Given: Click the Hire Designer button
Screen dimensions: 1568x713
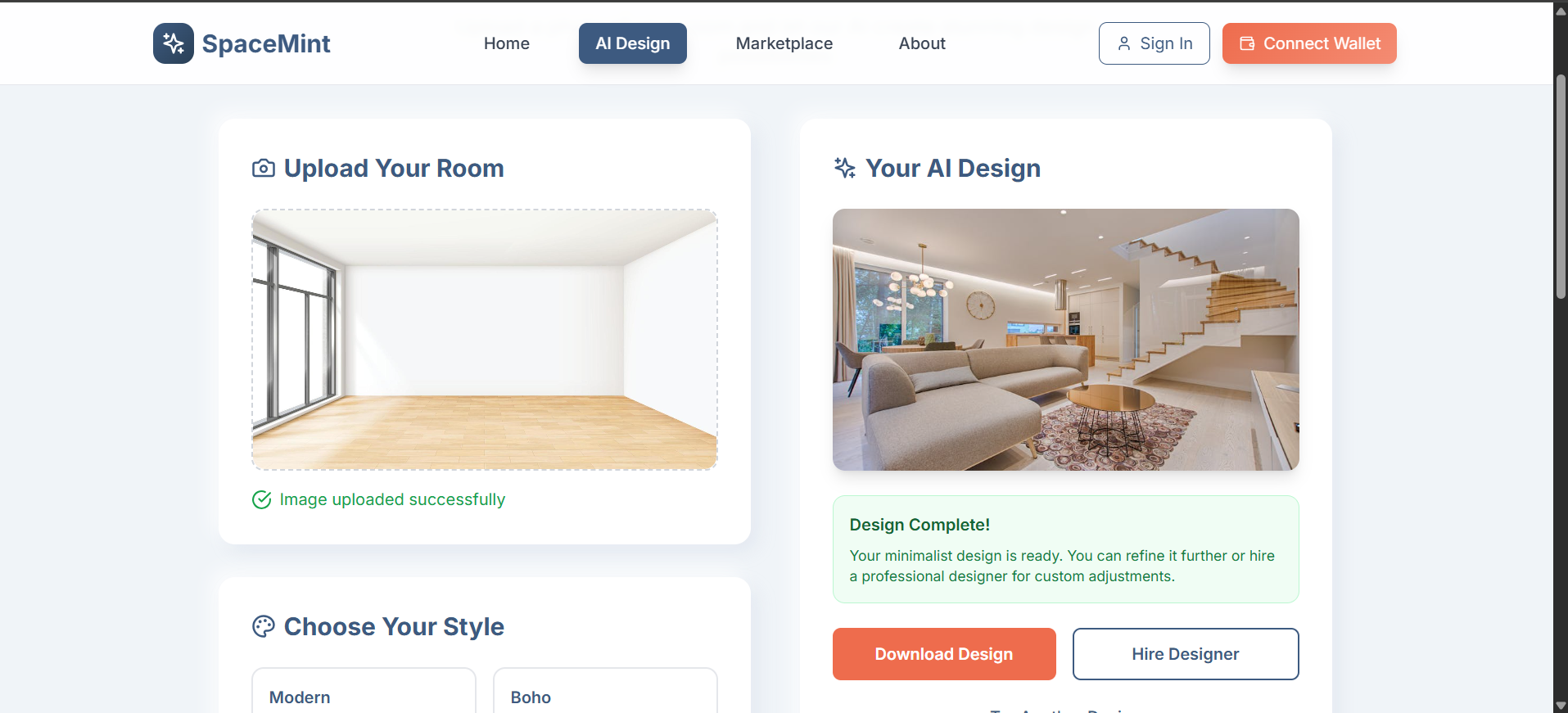Looking at the screenshot, I should pyautogui.click(x=1186, y=654).
